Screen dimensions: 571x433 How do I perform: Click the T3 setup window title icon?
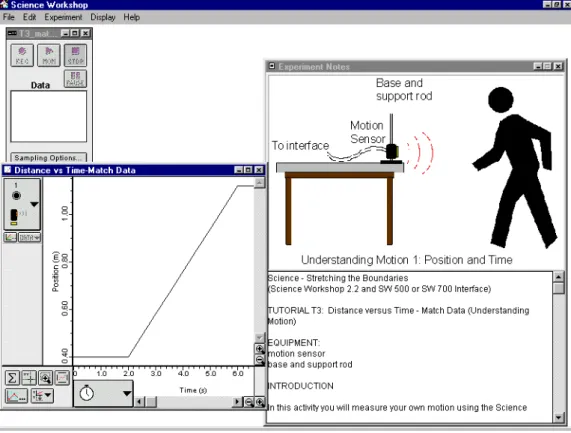[x=12, y=33]
